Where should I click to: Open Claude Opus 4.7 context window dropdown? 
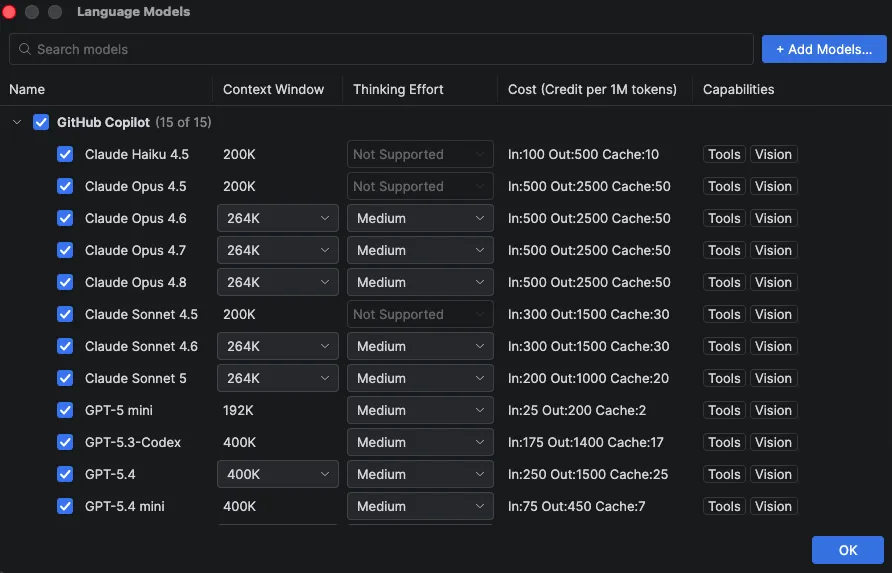pos(278,250)
